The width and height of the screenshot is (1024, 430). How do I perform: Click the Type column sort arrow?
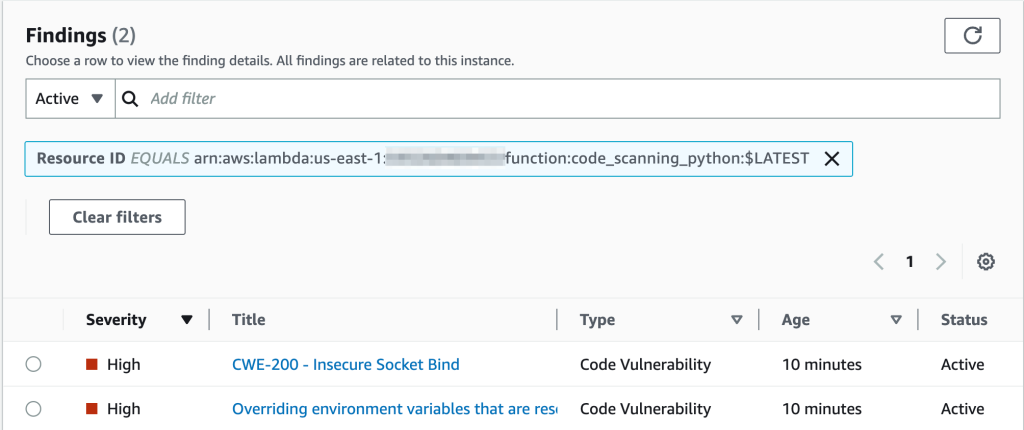[737, 320]
